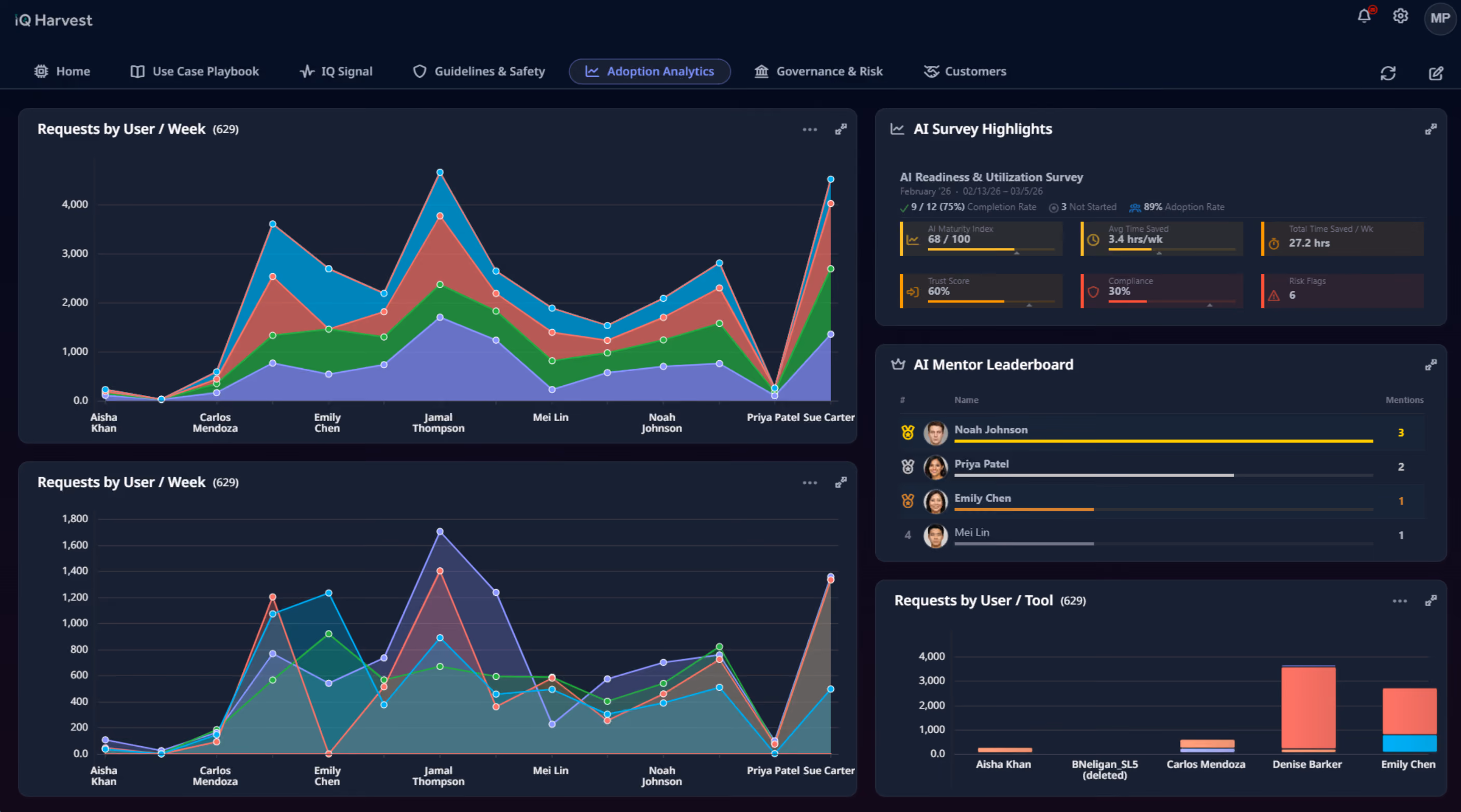Click Noah Johnson's avatar photo
Viewport: 1461px width, 812px height.
(936, 433)
